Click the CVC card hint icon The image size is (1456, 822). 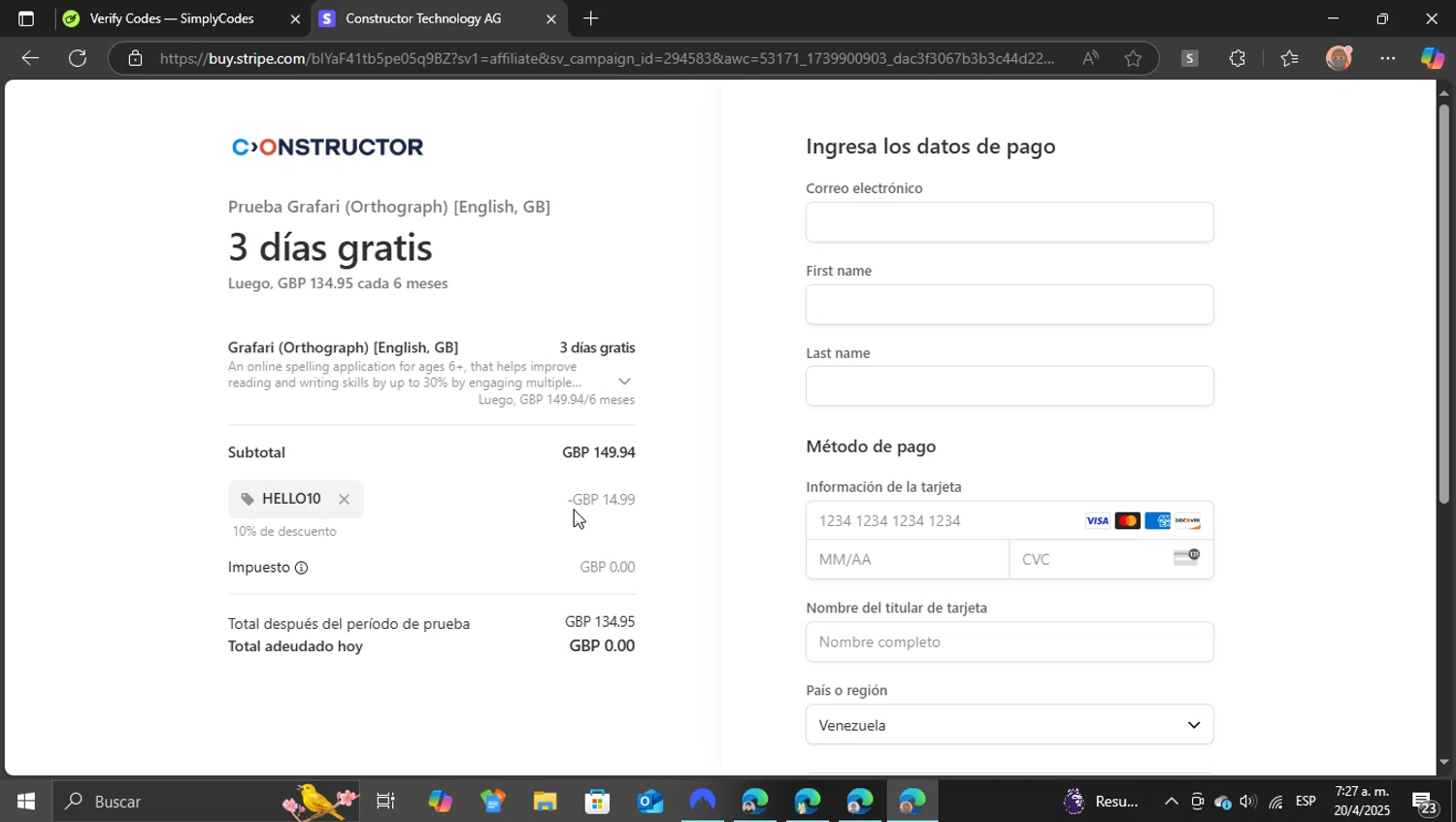point(1186,557)
